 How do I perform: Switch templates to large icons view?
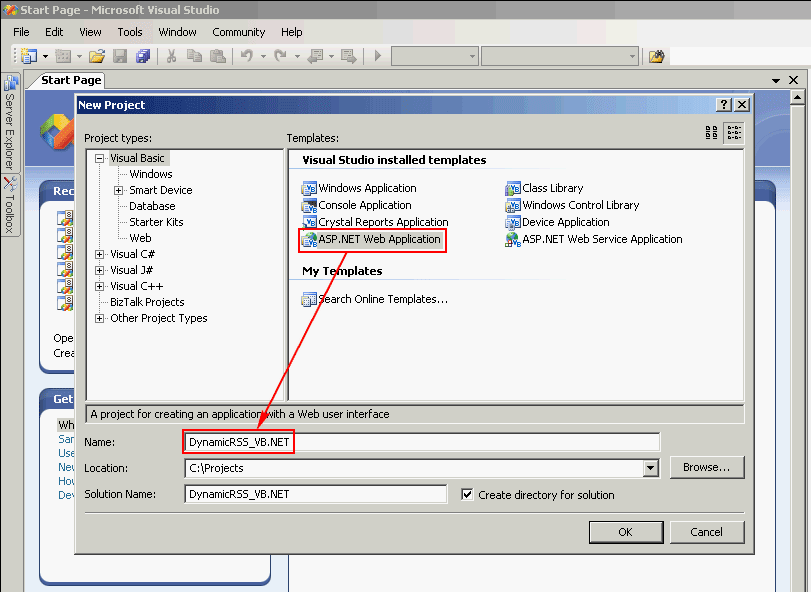712,133
